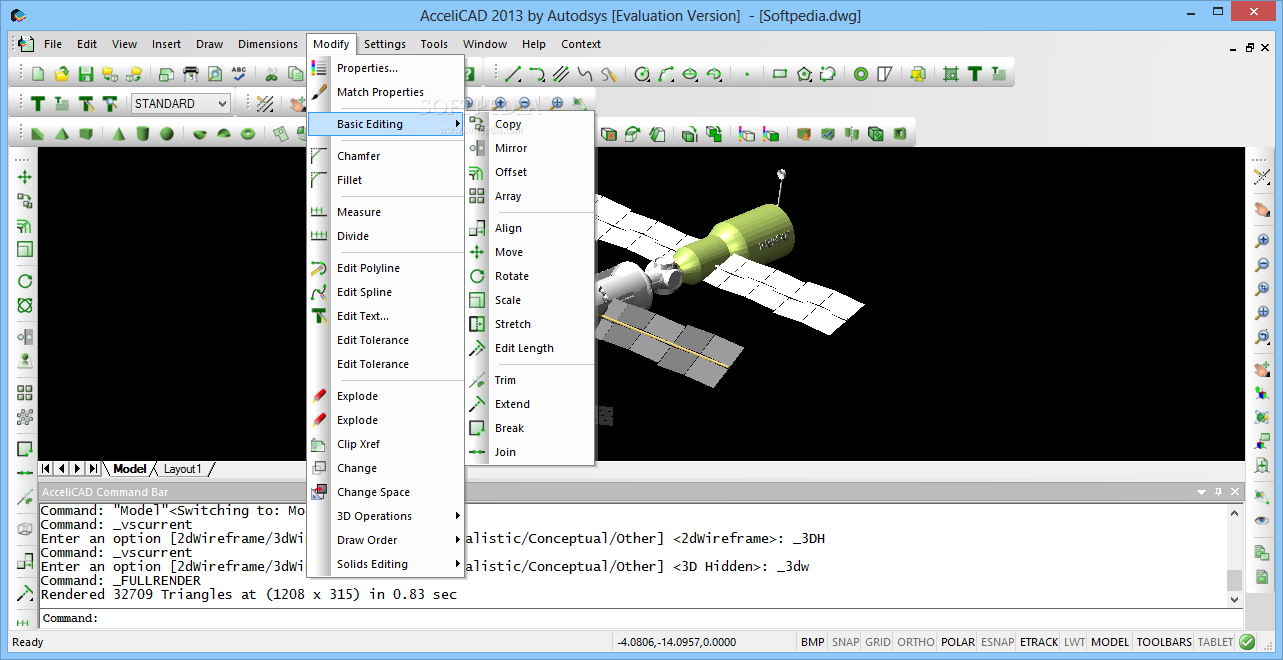The height and width of the screenshot is (660, 1283).
Task: Expand the Solids Editing submenu
Action: [x=386, y=564]
